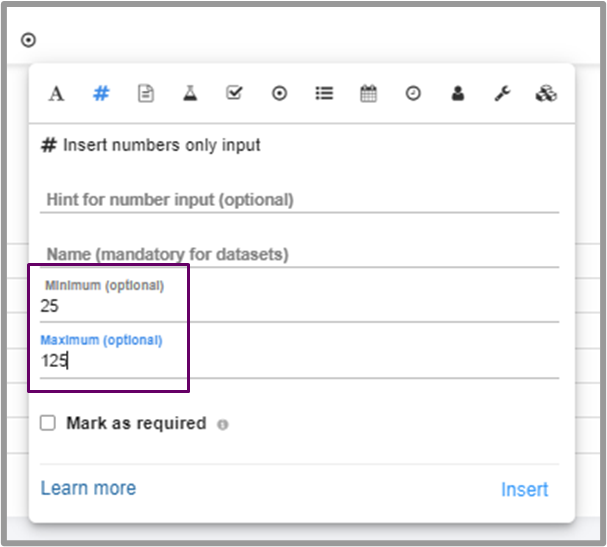Choose the checkbox input type icon

[x=234, y=94]
